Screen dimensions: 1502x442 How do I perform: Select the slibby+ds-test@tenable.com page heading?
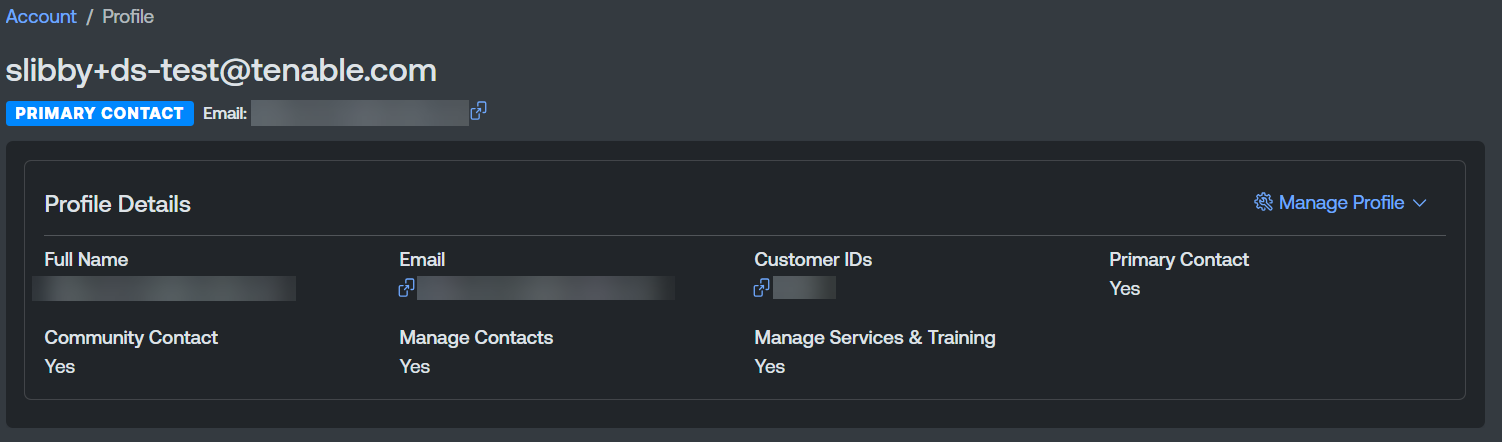221,70
